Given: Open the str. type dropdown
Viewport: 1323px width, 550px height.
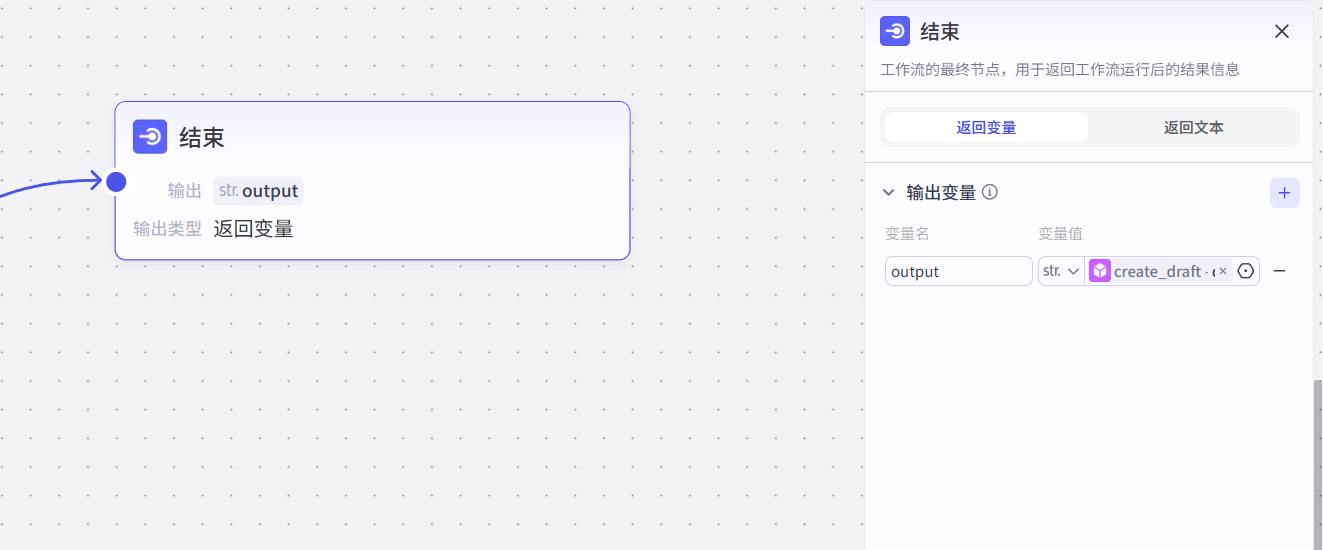Looking at the screenshot, I should 1061,271.
